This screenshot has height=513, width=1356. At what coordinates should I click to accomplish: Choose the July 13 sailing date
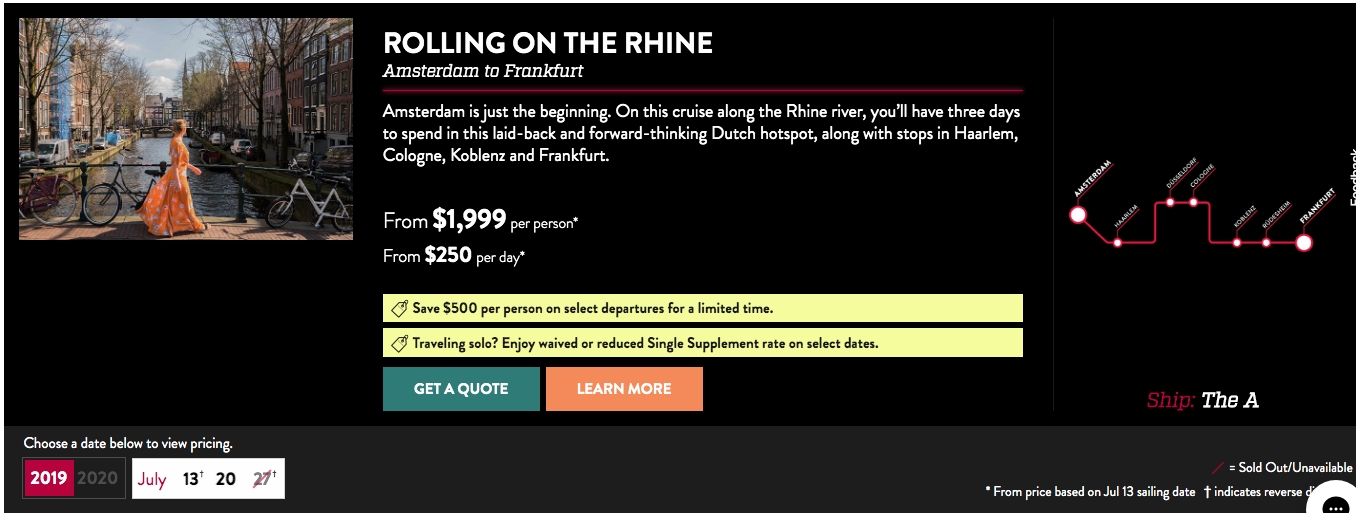point(191,479)
